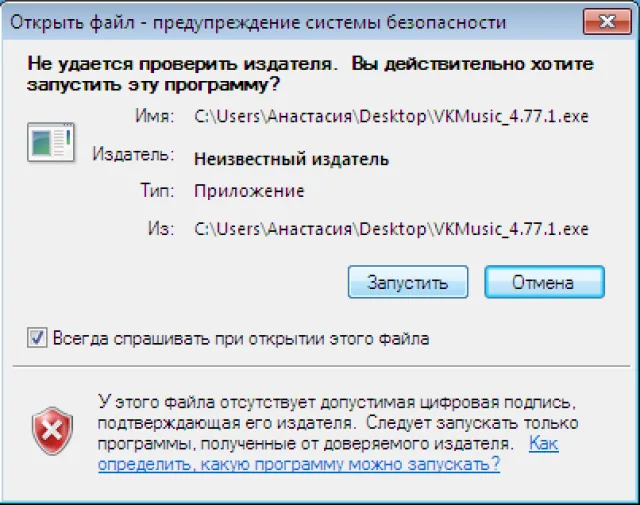Click the Неизвестный издатель text
This screenshot has height=505, width=640.
tap(291, 159)
